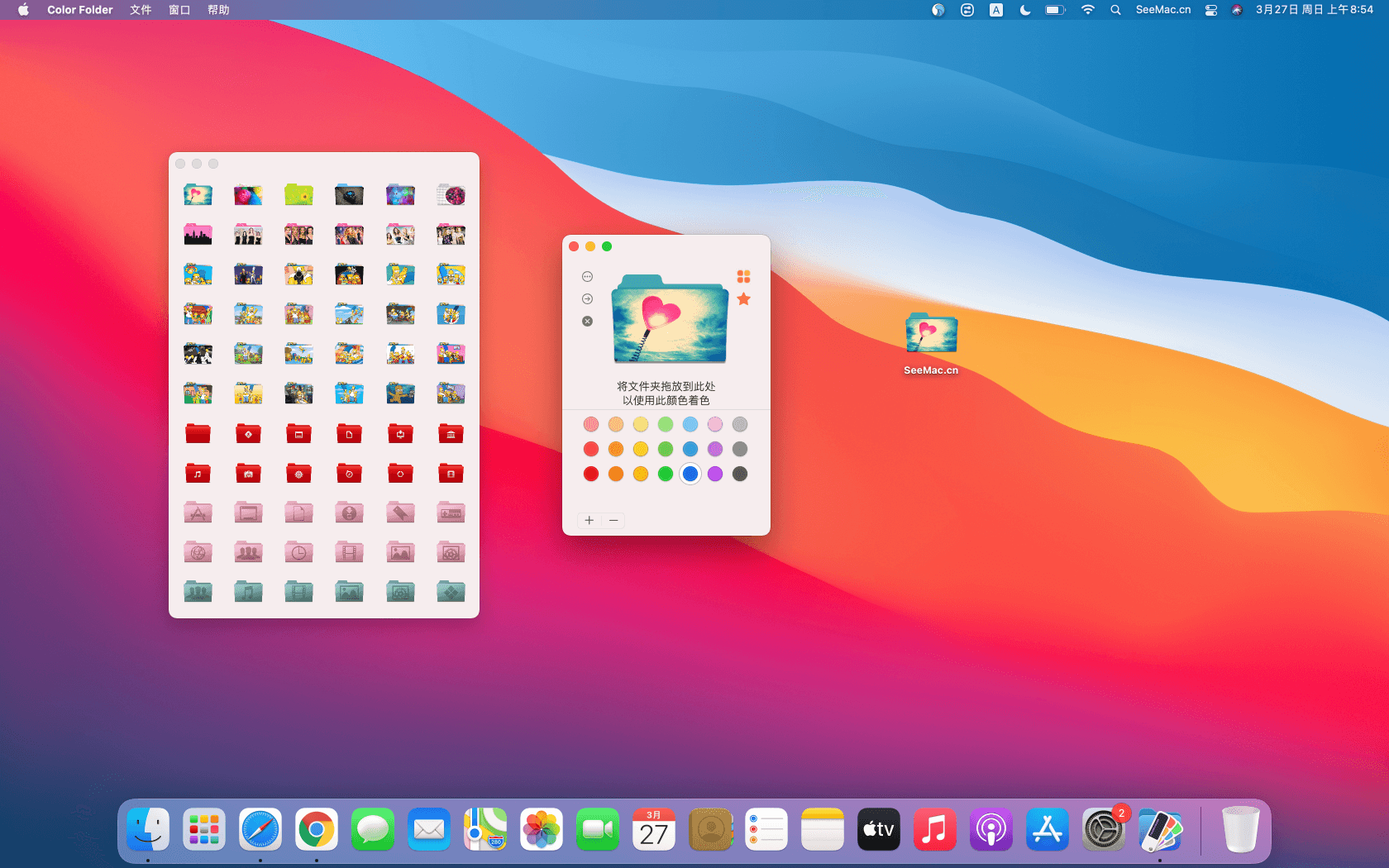Image resolution: width=1389 pixels, height=868 pixels.
Task: Choose the dark gray color swatch
Action: click(740, 474)
